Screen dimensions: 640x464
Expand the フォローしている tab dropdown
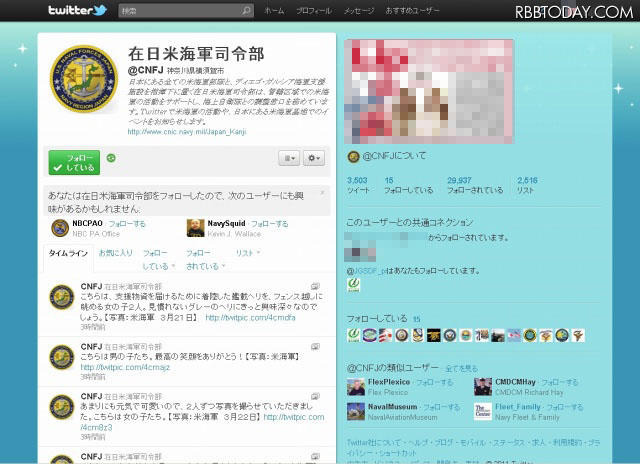click(158, 260)
